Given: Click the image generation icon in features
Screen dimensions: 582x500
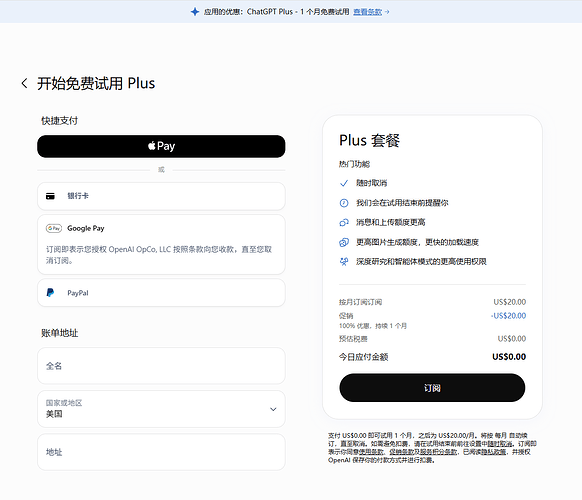Looking at the screenshot, I should pos(344,242).
